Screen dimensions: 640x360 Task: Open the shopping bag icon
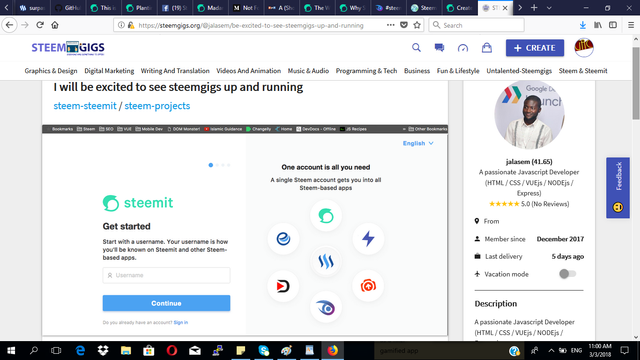(x=487, y=48)
